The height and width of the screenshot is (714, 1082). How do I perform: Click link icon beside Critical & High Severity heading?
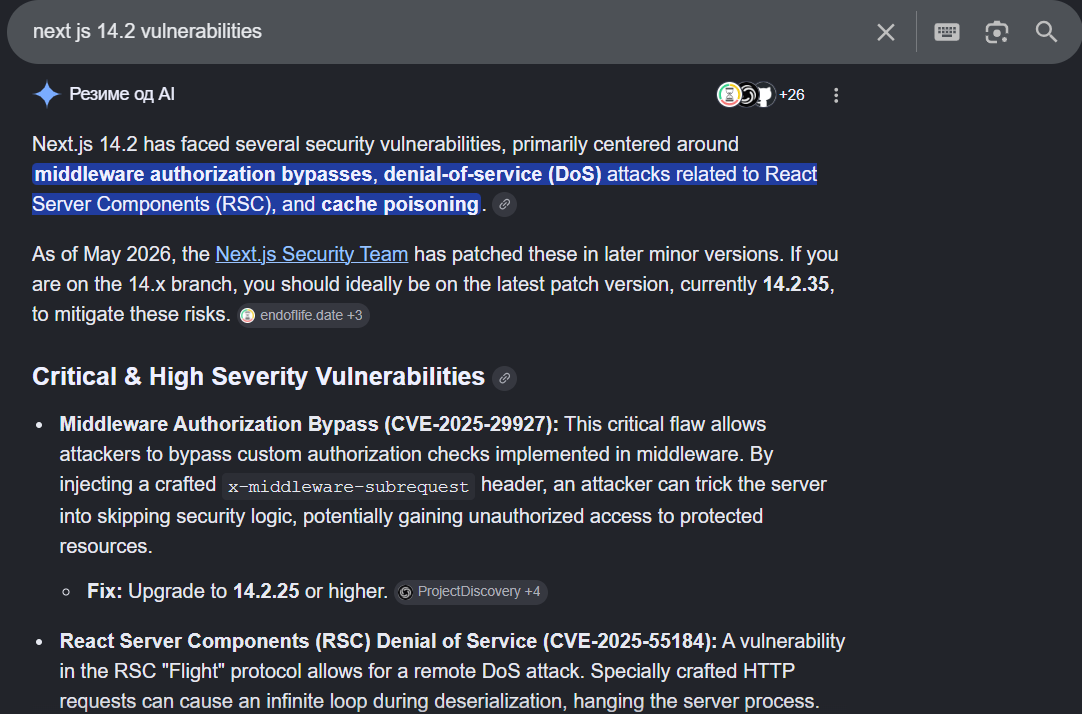(x=504, y=378)
